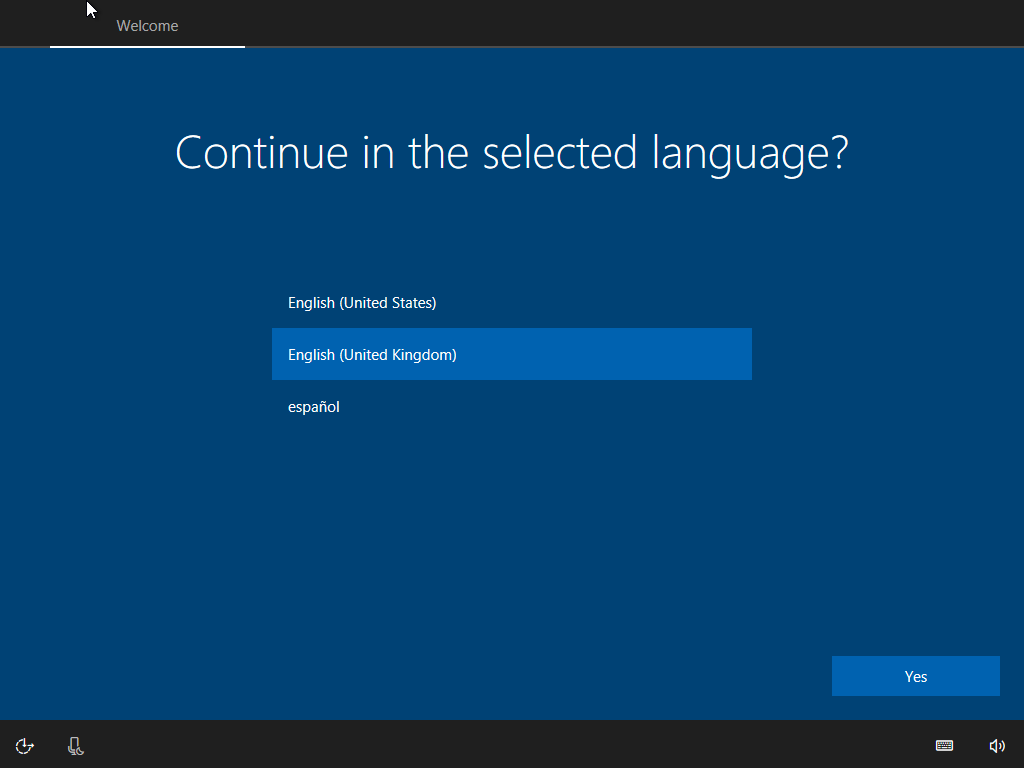Screen dimensions: 1024x768
Task: Toggle the Cortana microphone mute icon
Action: pos(76,746)
